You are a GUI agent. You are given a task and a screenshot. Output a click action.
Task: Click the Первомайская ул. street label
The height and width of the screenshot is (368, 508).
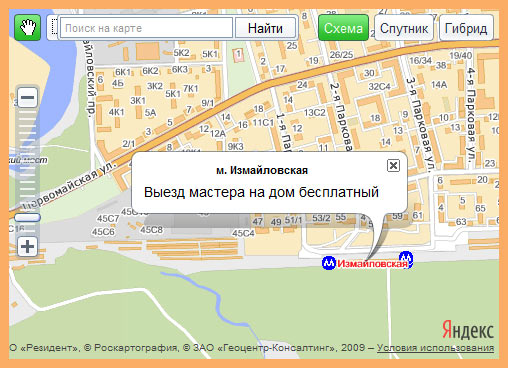pyautogui.click(x=68, y=185)
